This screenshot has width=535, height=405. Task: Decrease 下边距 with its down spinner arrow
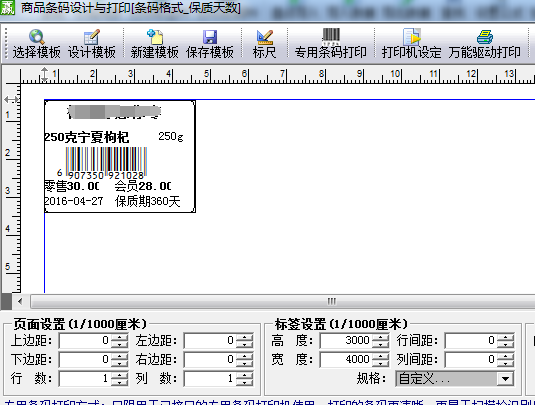(x=119, y=363)
